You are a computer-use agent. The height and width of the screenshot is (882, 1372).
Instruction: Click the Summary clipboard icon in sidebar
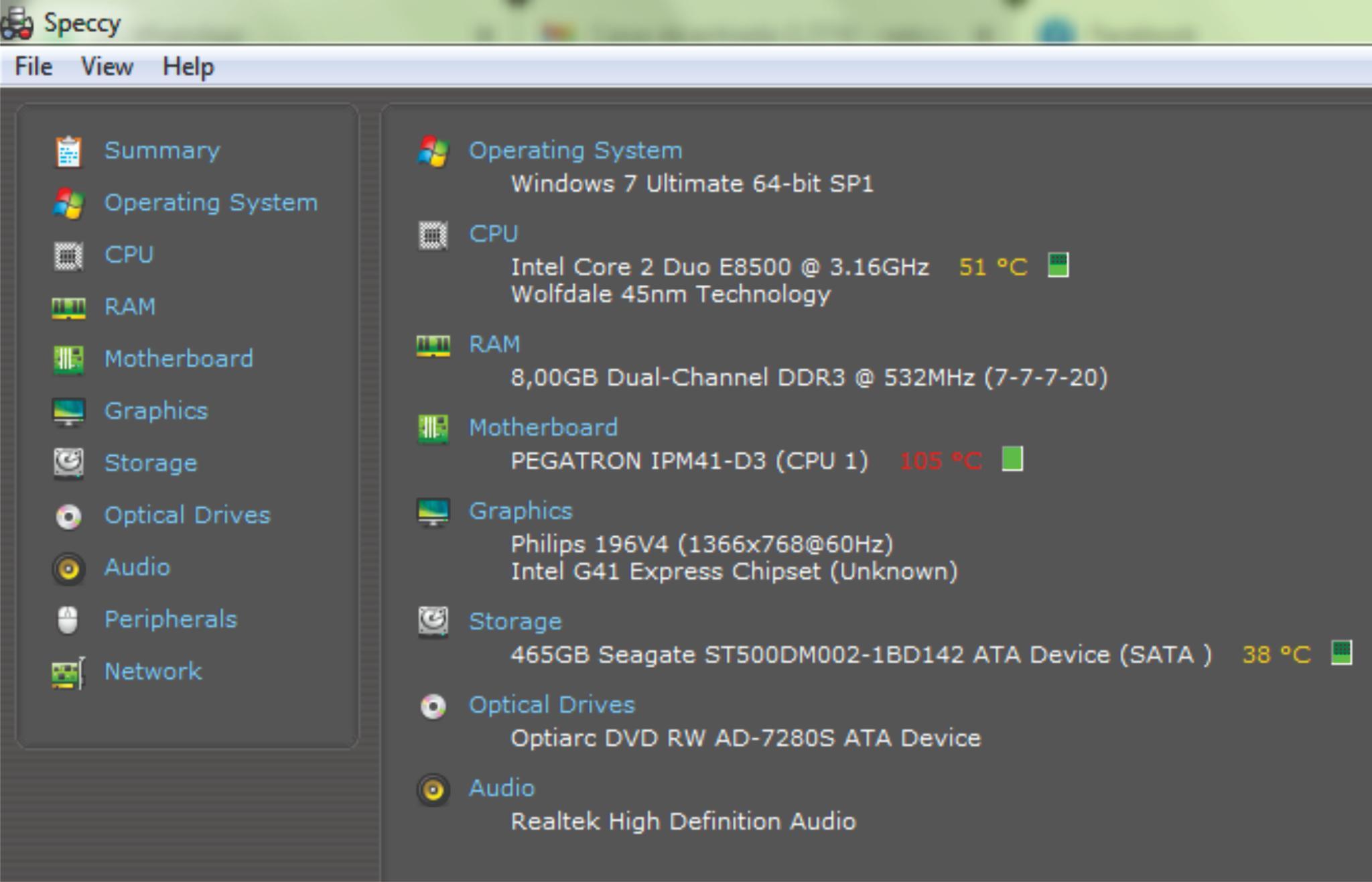[x=68, y=151]
